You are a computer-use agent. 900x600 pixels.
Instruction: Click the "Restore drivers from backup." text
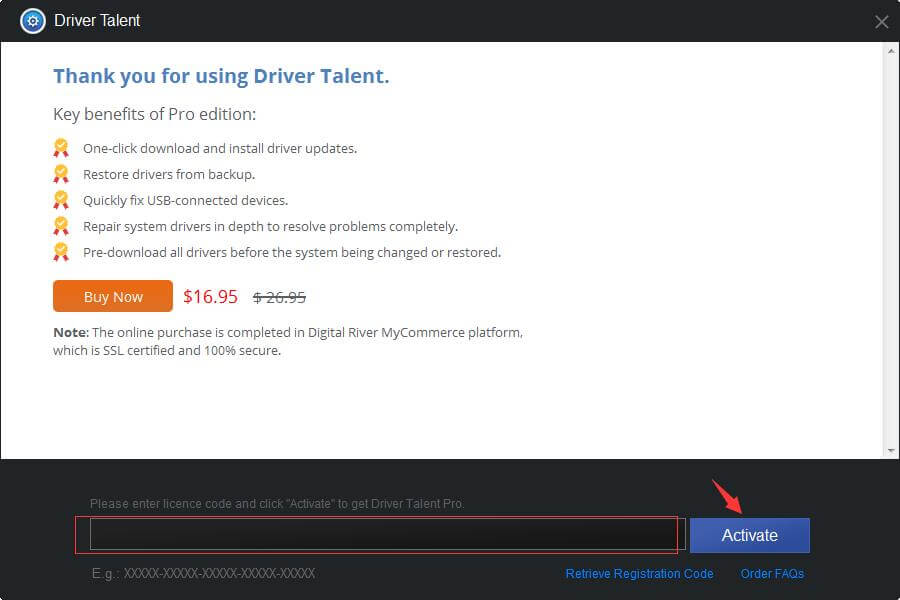[169, 174]
